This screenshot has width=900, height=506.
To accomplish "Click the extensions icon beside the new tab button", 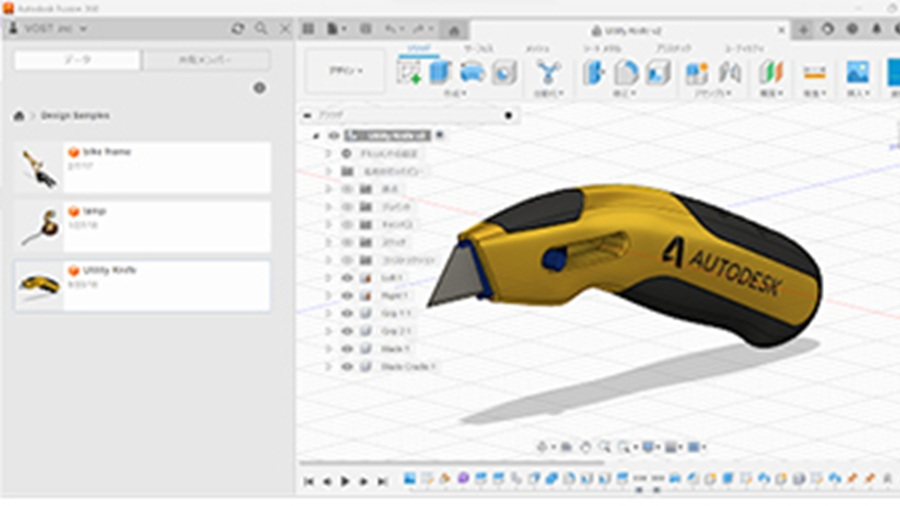I will pos(827,29).
